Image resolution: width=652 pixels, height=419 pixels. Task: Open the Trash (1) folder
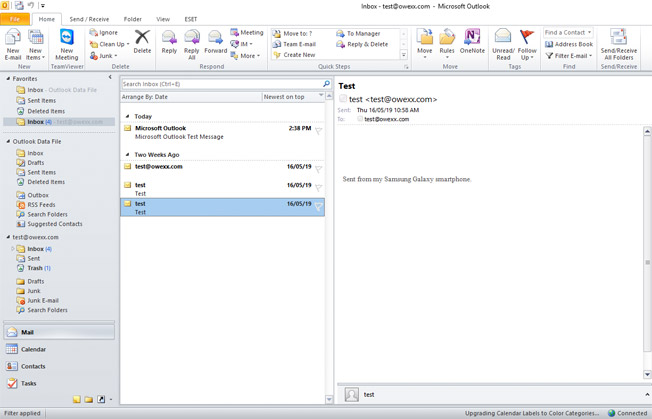33,268
